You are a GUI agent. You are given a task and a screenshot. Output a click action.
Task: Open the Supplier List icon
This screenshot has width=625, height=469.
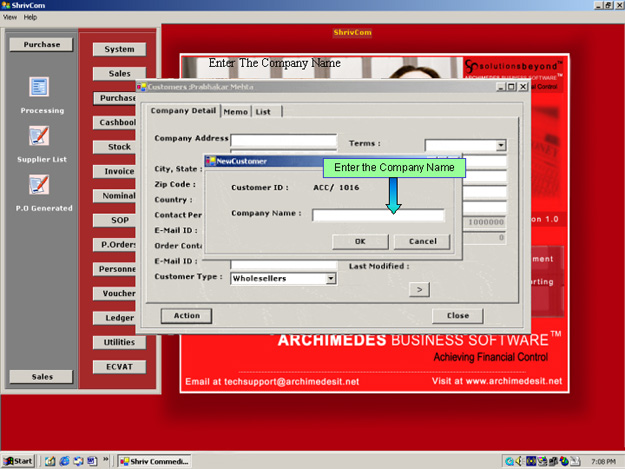(39, 136)
